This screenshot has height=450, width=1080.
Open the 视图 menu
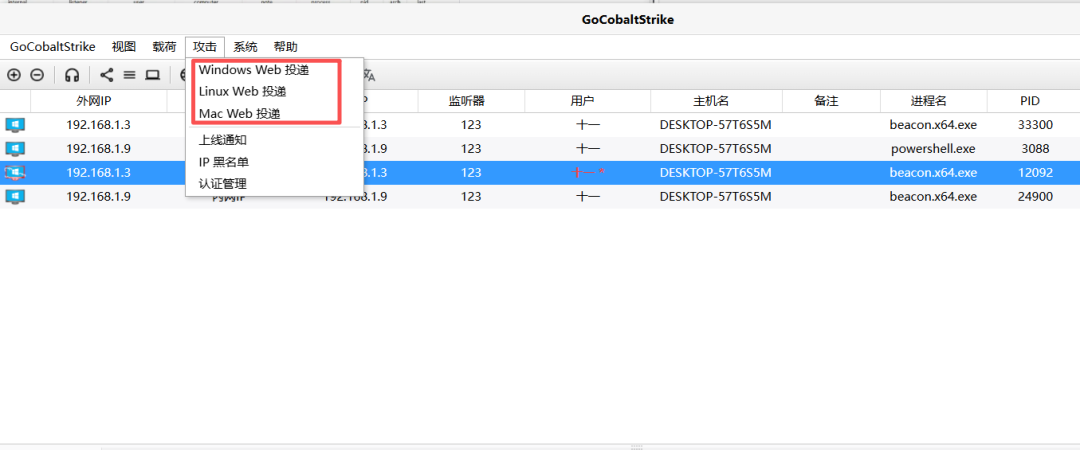click(124, 47)
